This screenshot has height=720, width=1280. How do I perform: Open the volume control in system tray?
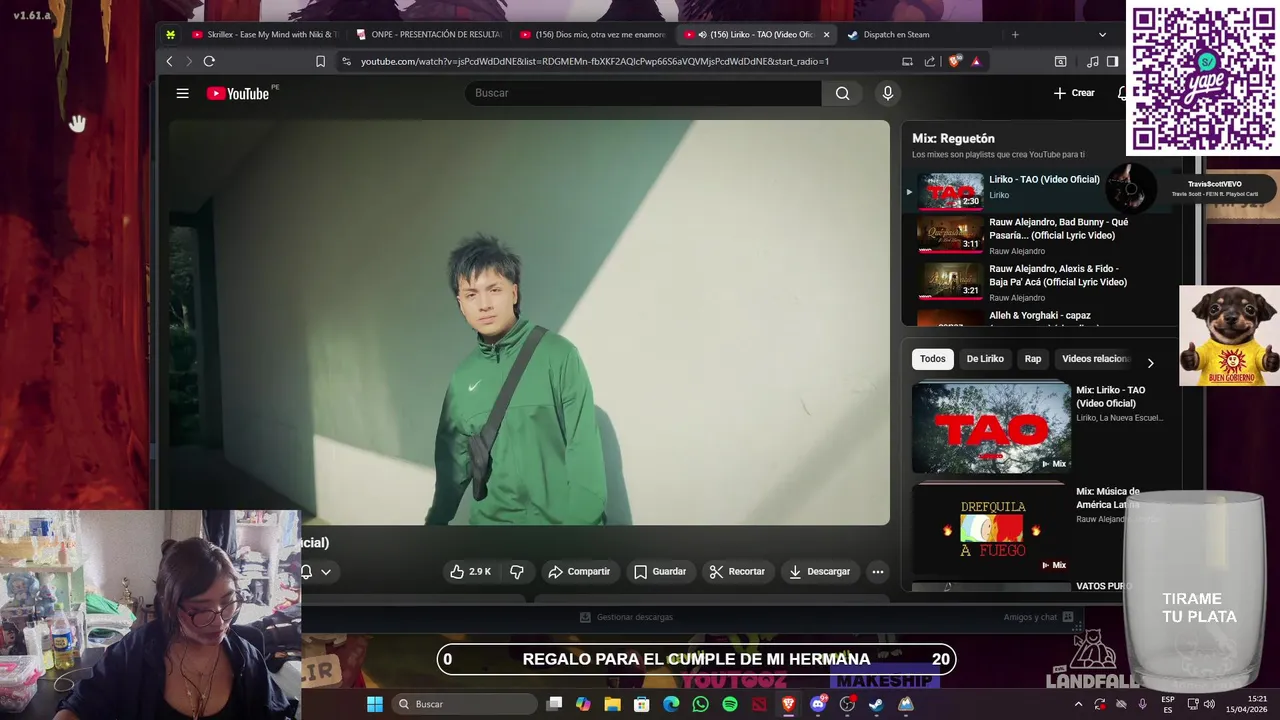[x=1208, y=704]
